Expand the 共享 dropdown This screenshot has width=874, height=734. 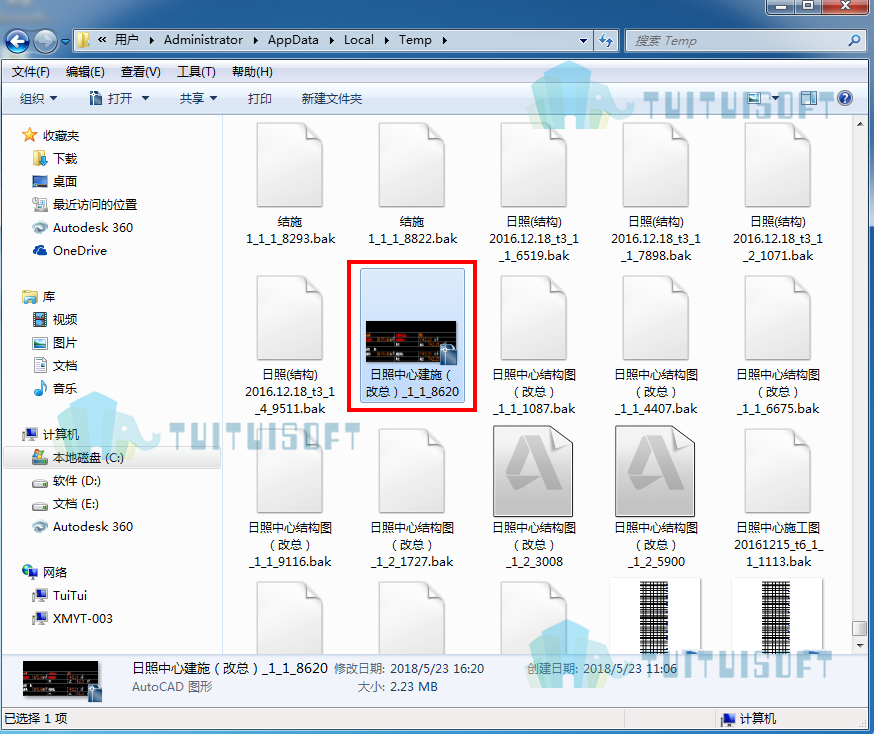[x=198, y=99]
